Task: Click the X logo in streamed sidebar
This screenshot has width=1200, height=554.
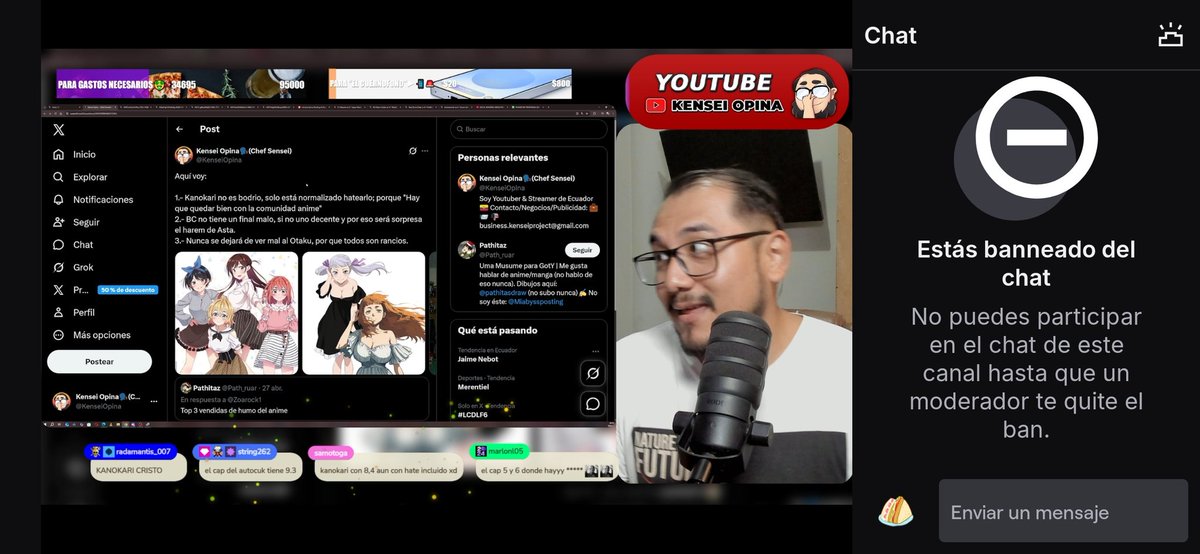Action: 59,130
